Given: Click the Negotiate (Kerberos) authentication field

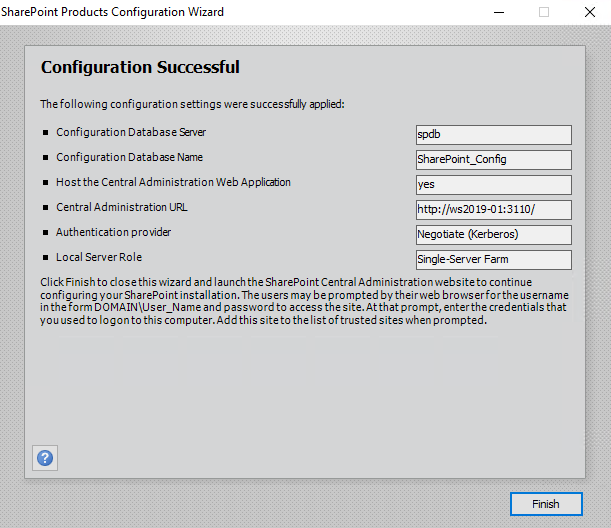Looking at the screenshot, I should [494, 235].
